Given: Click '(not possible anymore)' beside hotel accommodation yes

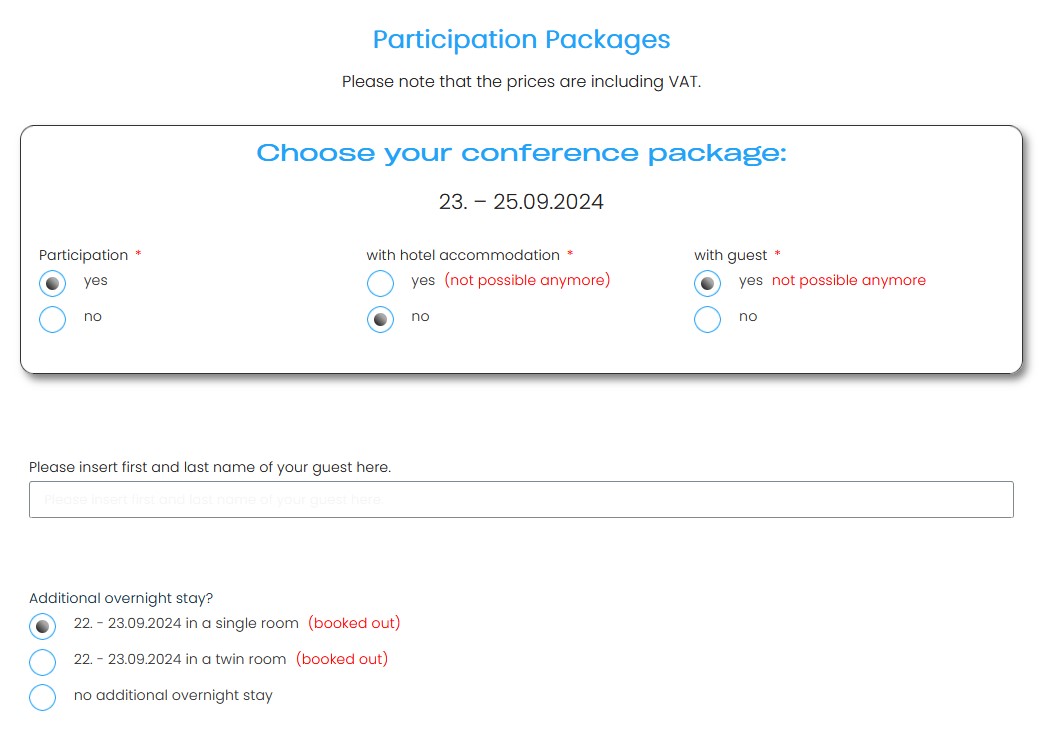Looking at the screenshot, I should tap(527, 280).
